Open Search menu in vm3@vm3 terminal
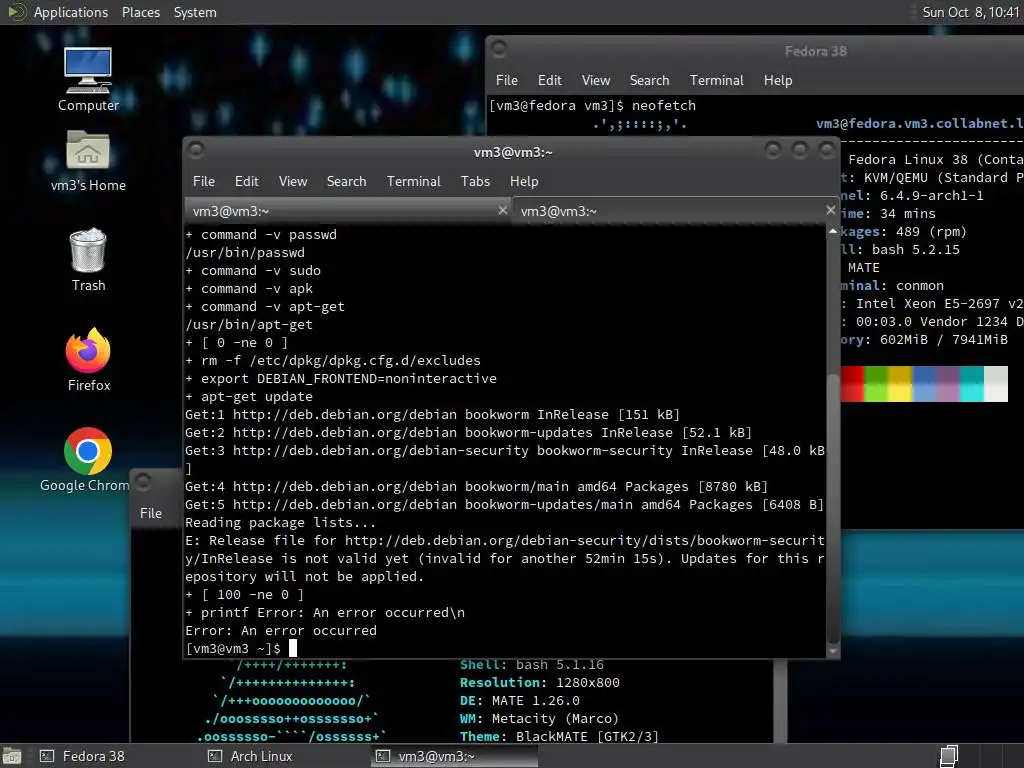 coord(346,182)
